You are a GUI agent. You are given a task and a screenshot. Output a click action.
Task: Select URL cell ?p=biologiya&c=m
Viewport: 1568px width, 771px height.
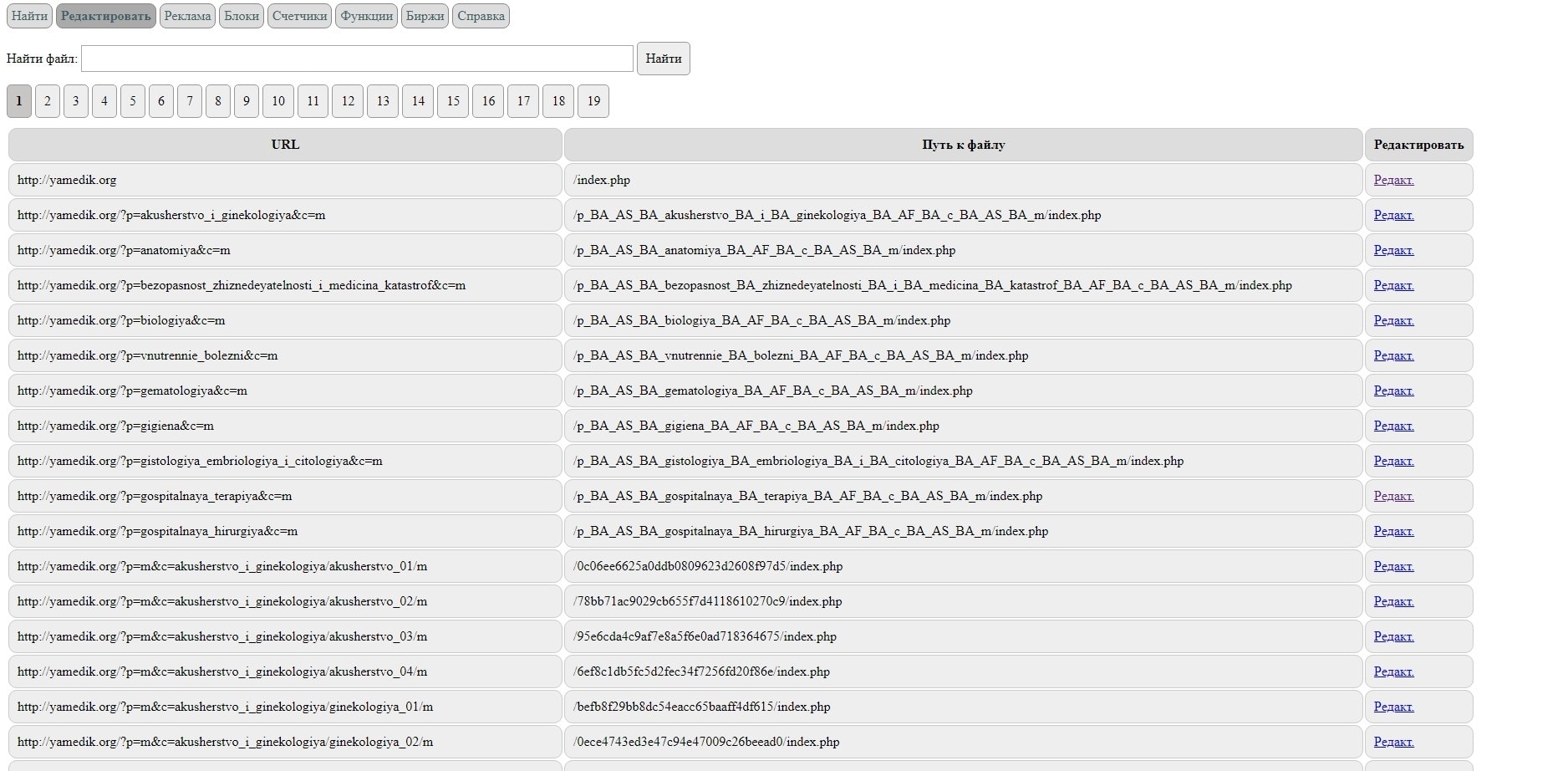[x=285, y=320]
